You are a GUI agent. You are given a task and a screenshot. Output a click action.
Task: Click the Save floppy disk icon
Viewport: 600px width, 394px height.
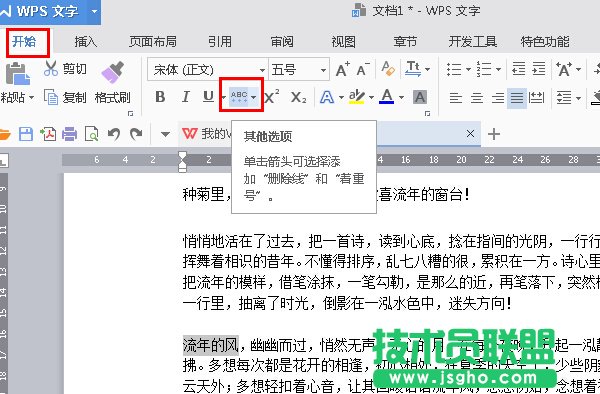(26, 134)
